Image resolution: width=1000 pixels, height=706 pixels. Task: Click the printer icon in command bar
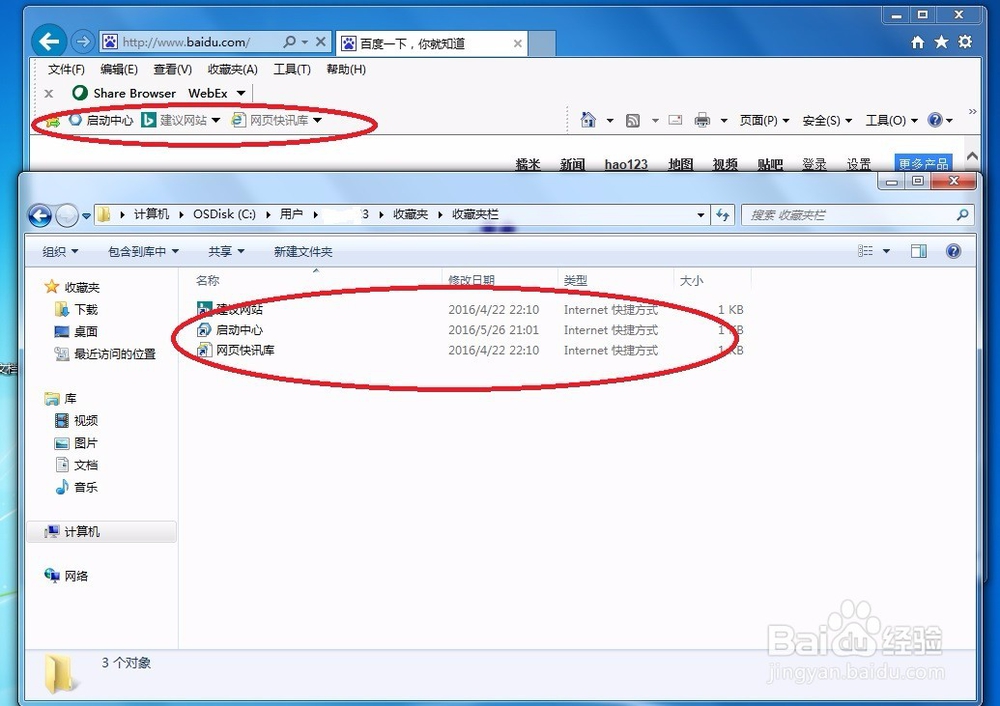tap(702, 120)
